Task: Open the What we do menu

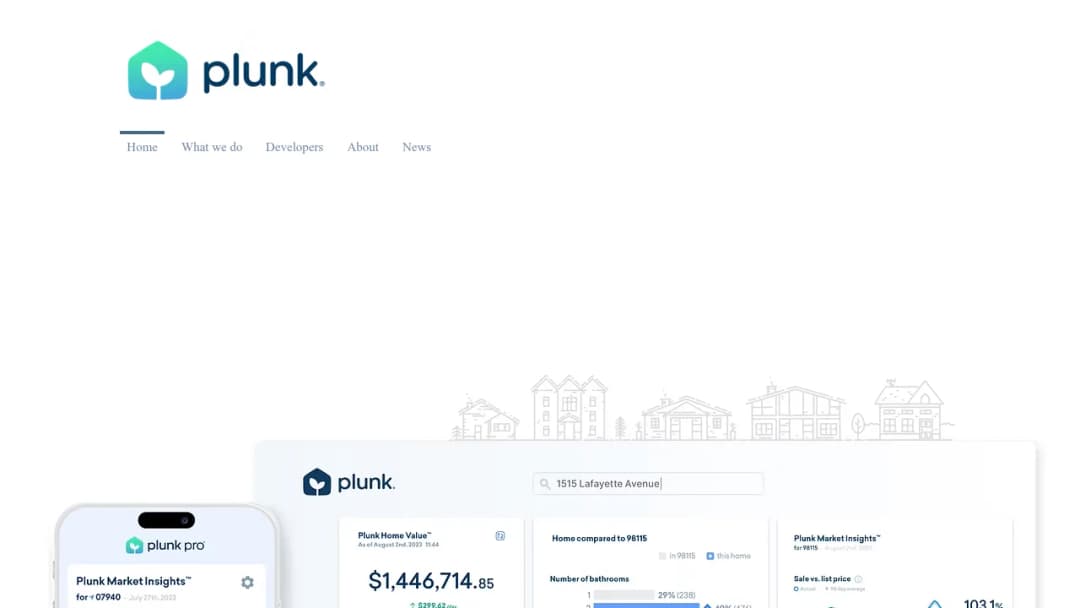Action: [x=212, y=147]
